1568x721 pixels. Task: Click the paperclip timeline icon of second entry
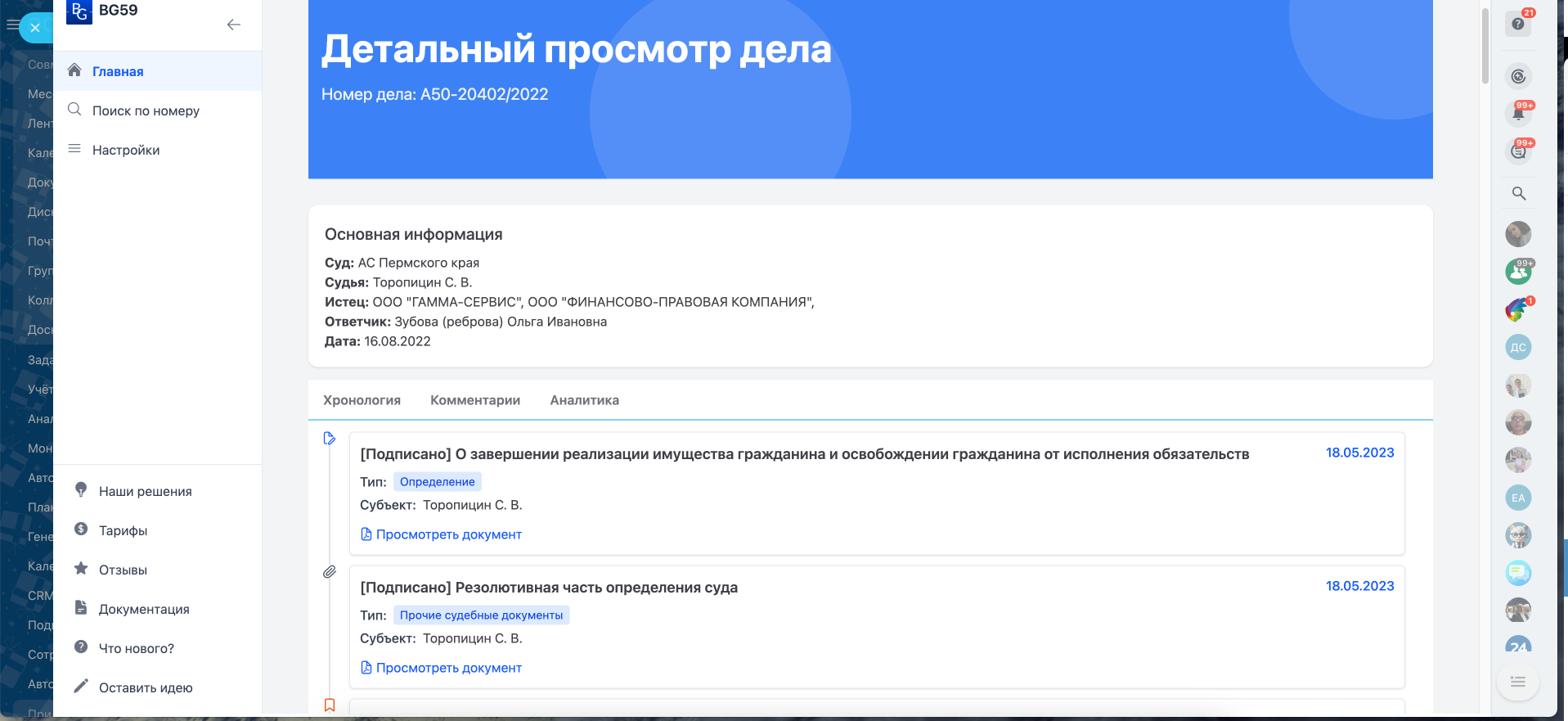pos(330,572)
